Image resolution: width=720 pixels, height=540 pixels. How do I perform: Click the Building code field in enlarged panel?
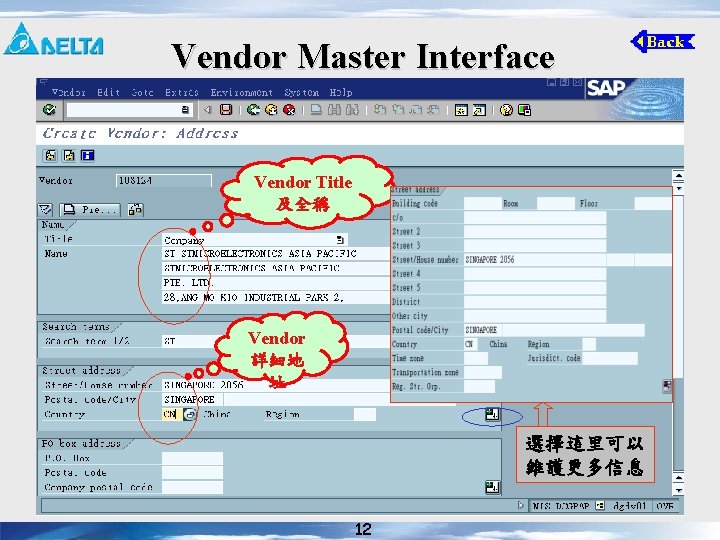[483, 203]
